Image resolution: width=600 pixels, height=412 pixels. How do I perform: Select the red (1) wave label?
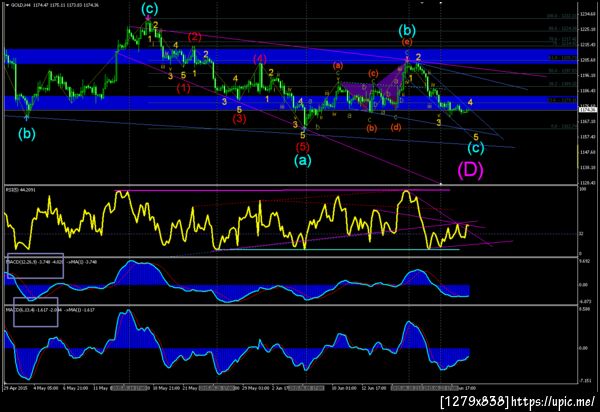(184, 88)
